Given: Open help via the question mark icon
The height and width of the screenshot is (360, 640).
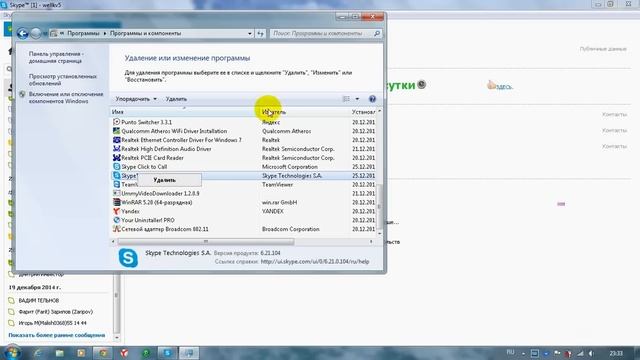Looking at the screenshot, I should [x=372, y=99].
